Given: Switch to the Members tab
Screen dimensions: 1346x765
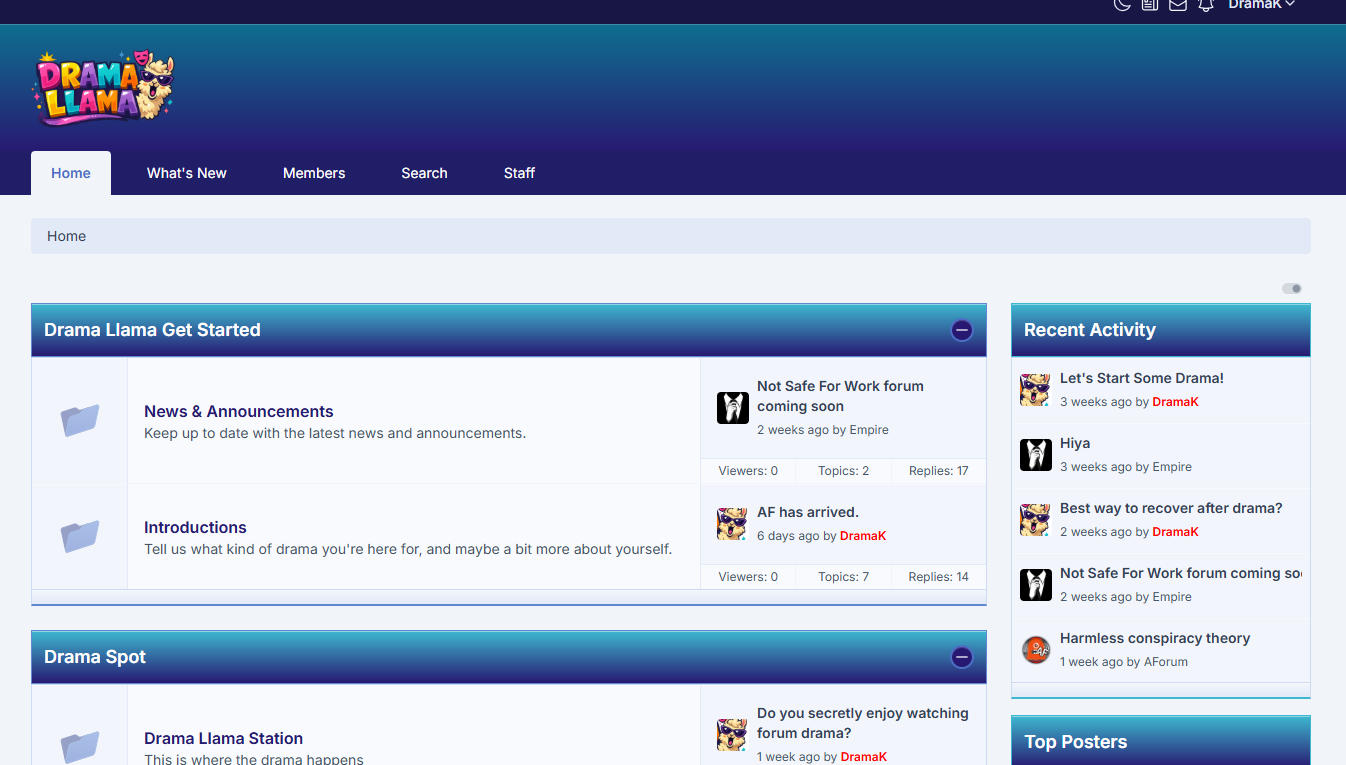Looking at the screenshot, I should pyautogui.click(x=314, y=173).
